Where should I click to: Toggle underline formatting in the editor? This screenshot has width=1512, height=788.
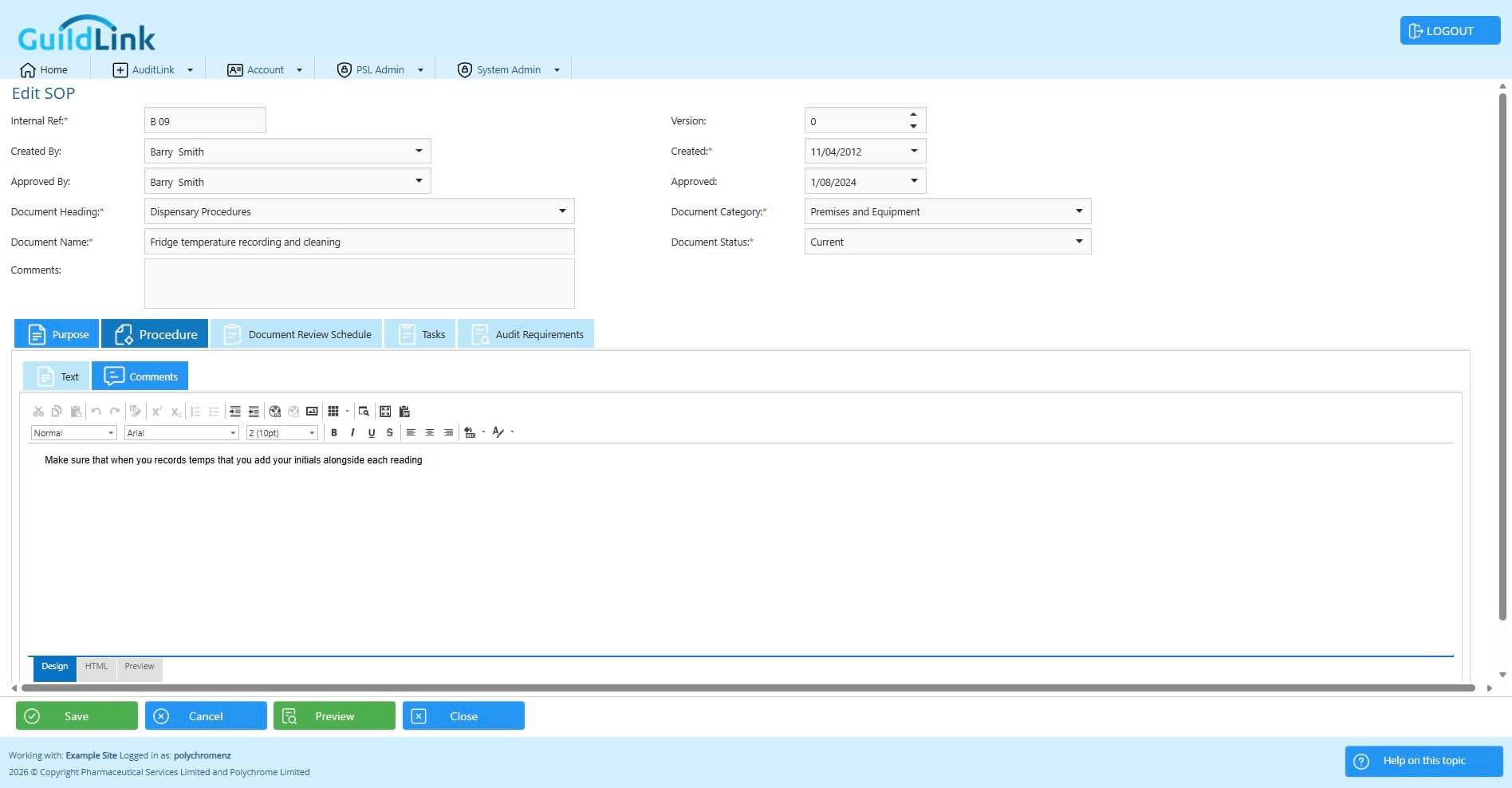pyautogui.click(x=372, y=432)
